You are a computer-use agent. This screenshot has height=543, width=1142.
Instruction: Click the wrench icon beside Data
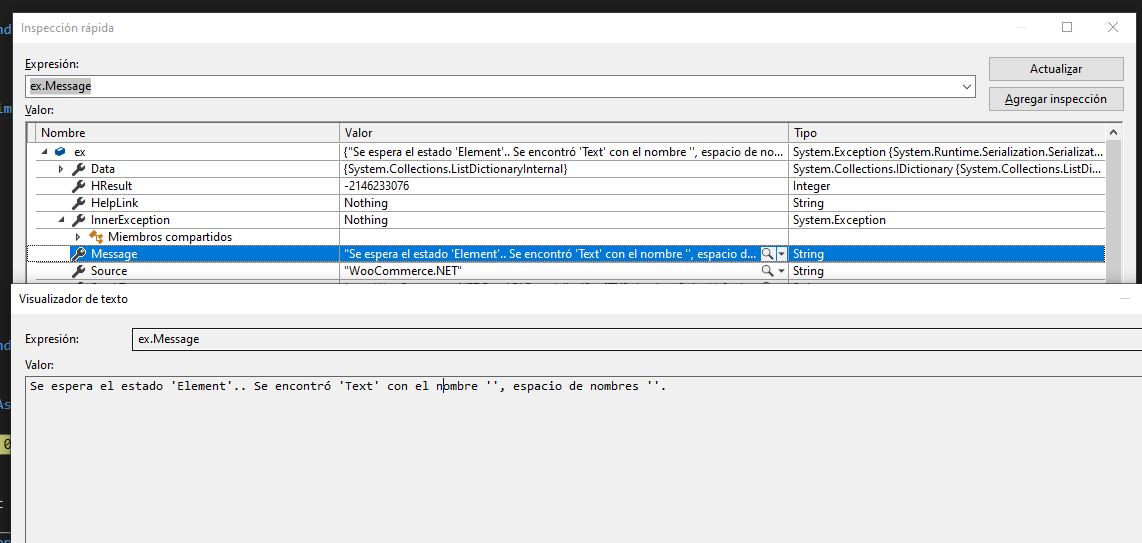point(79,169)
